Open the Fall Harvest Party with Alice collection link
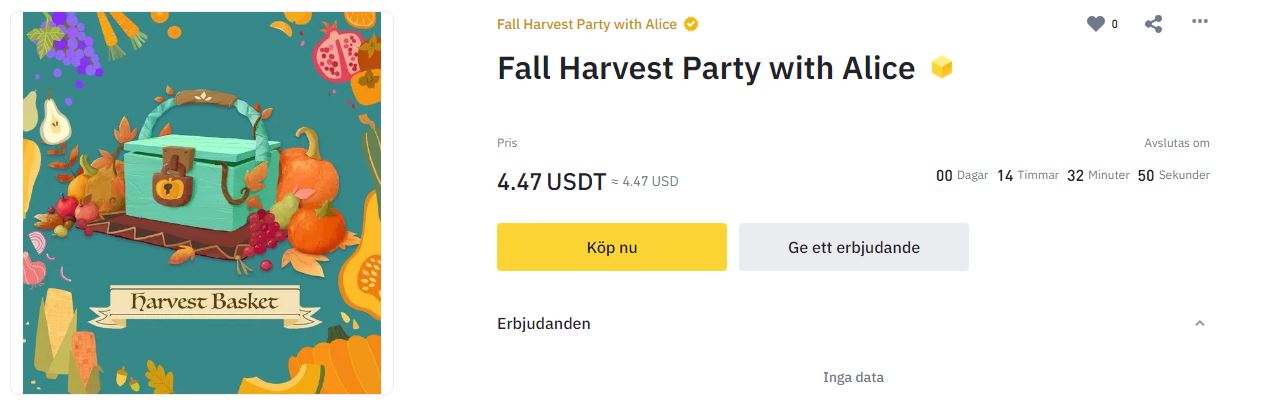 tap(586, 24)
